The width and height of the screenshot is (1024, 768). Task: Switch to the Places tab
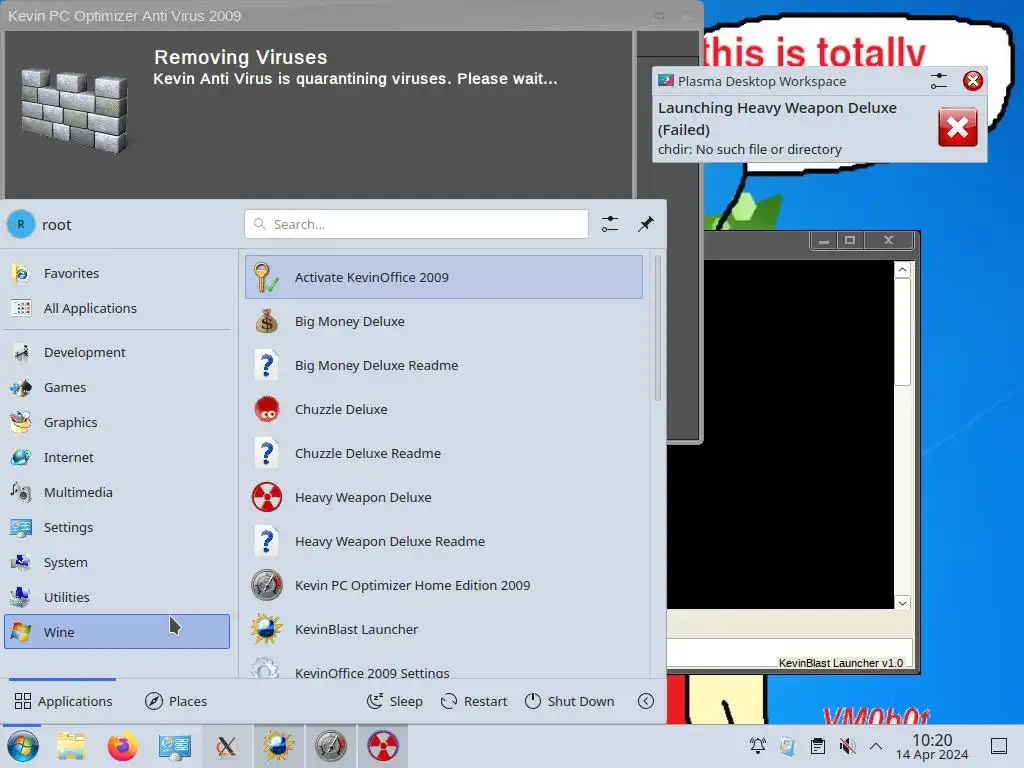tap(176, 701)
